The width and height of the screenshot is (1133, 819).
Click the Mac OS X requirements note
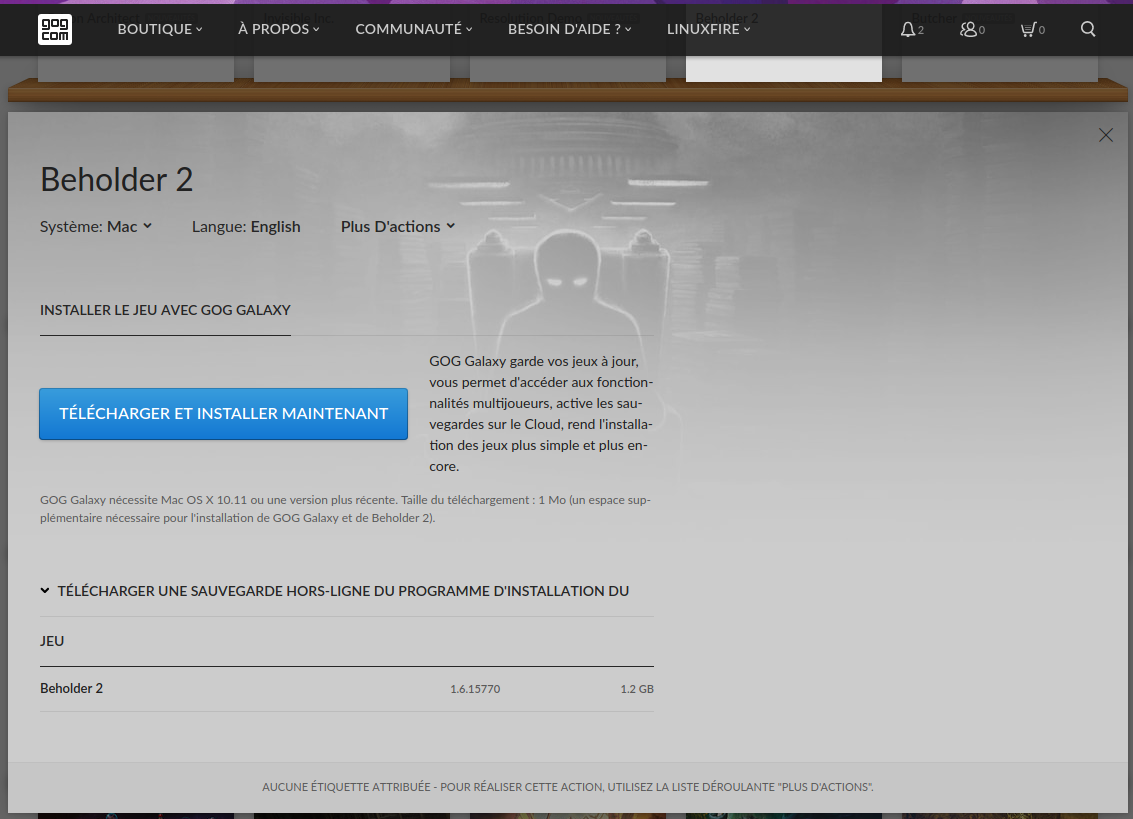tap(345, 509)
